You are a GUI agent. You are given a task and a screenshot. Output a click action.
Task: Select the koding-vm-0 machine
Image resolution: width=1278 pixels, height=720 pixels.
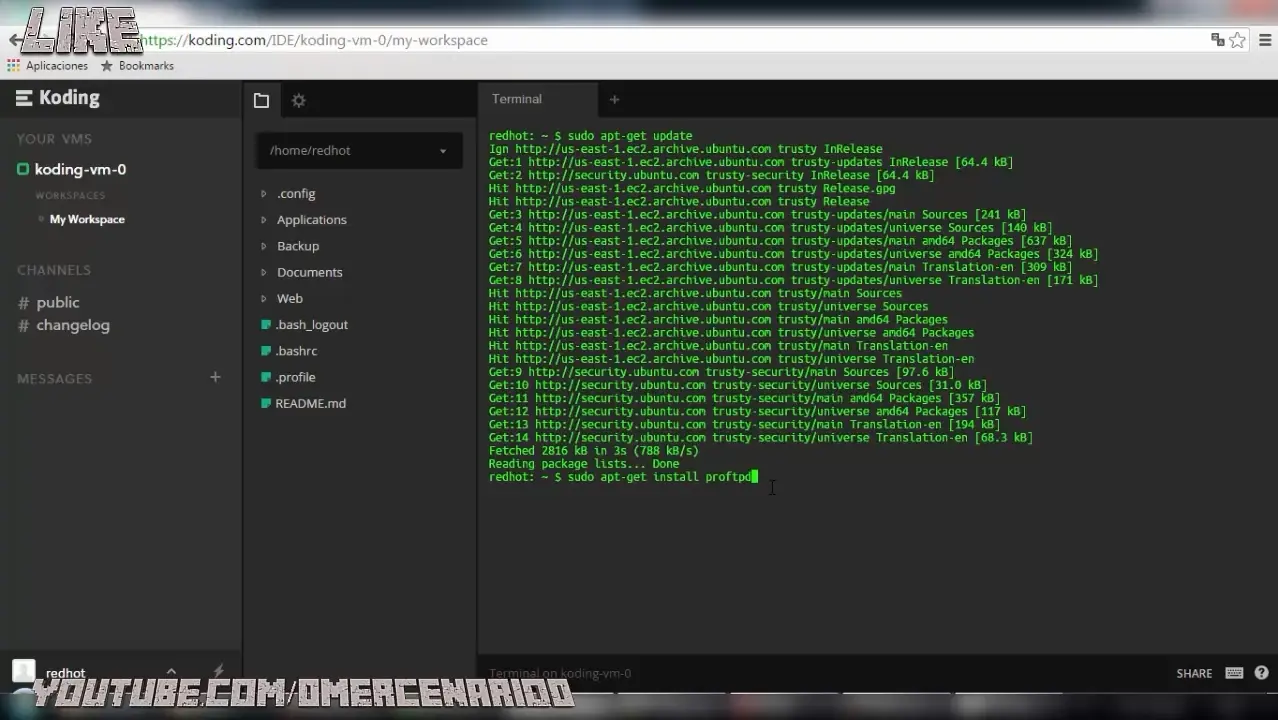[80, 169]
